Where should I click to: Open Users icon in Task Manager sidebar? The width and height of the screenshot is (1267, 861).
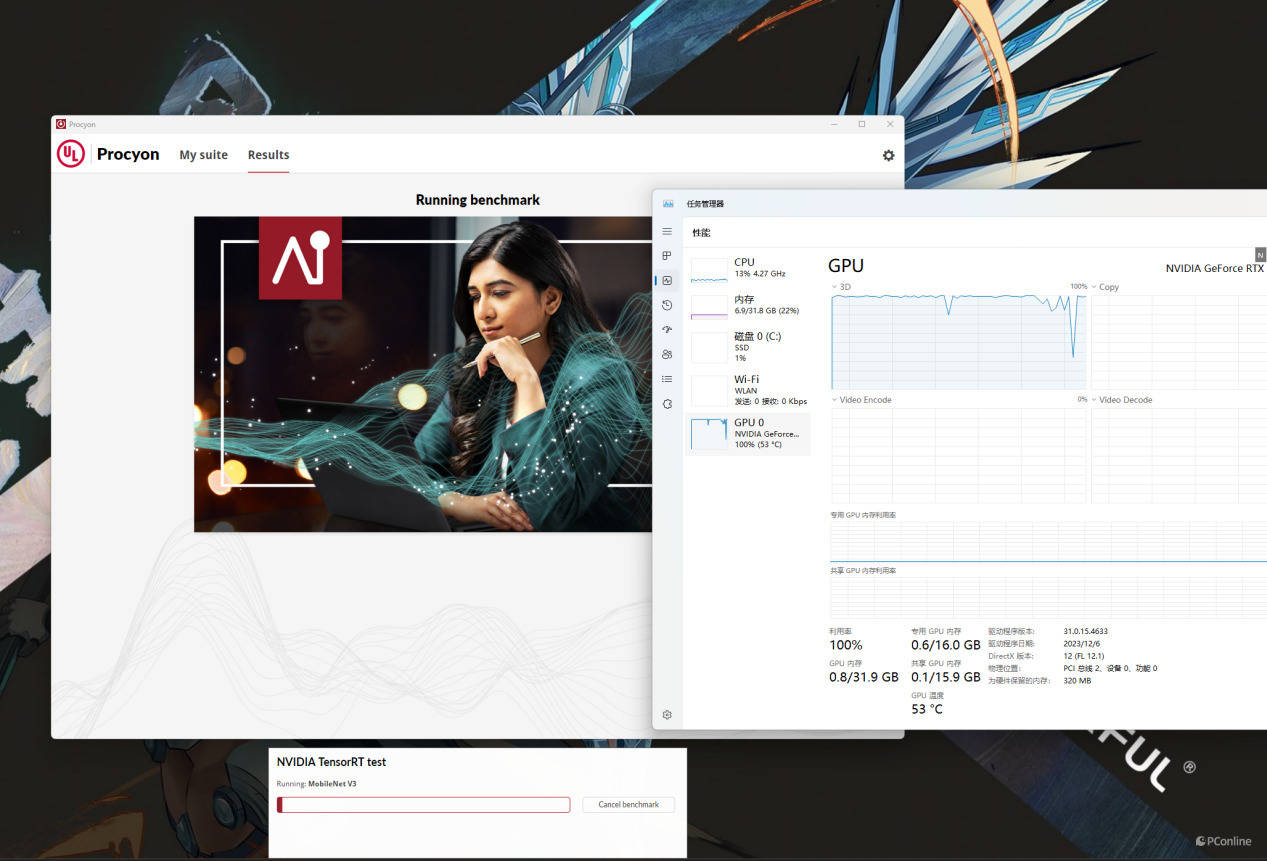pos(667,354)
